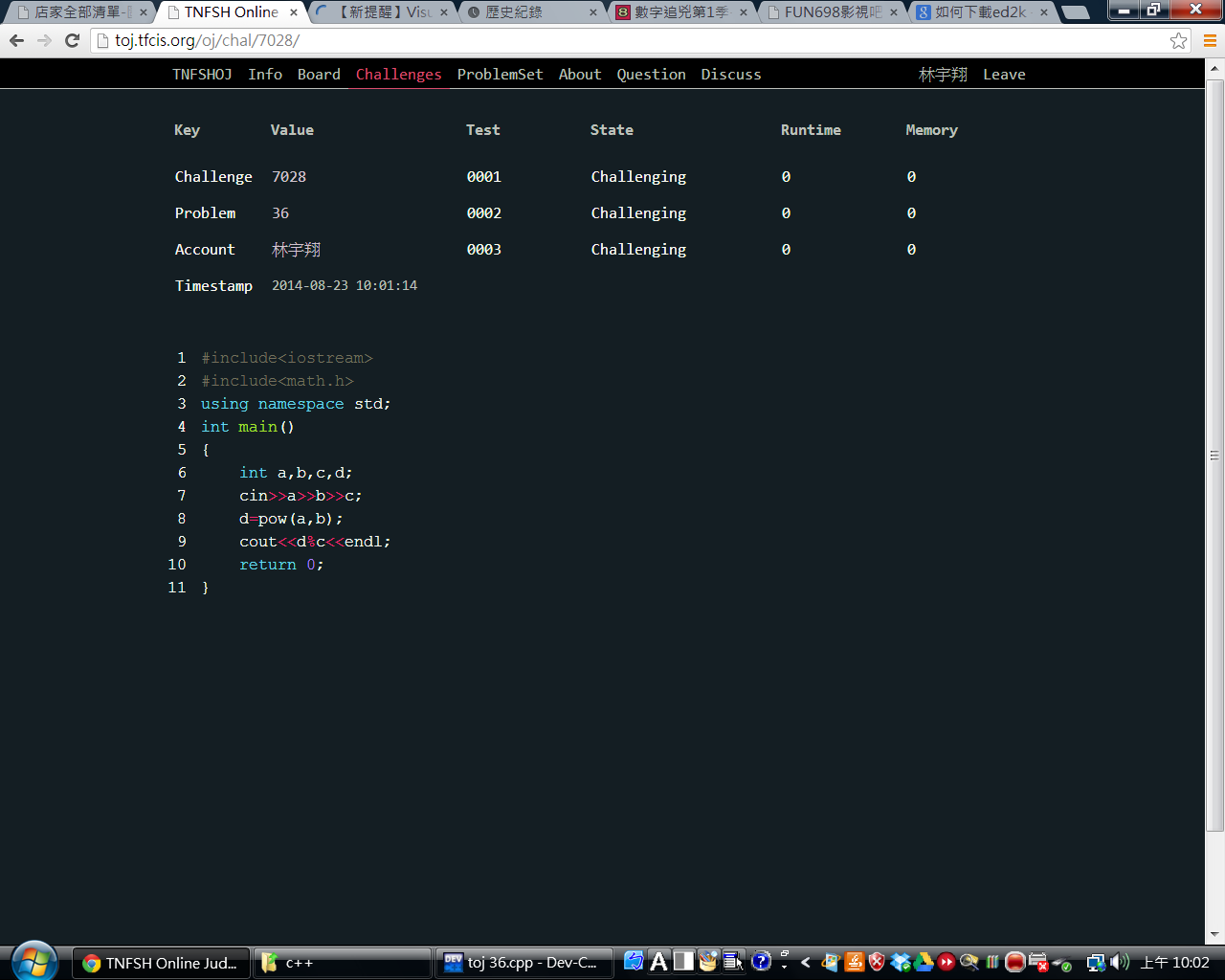Close the 【新提醒】Vis tab
Screen dimensions: 1225x980
coord(443,12)
